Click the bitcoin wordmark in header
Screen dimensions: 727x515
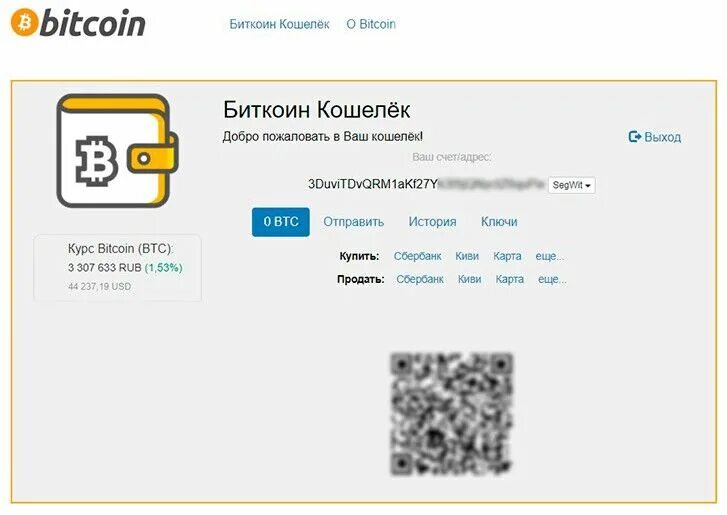pos(93,23)
